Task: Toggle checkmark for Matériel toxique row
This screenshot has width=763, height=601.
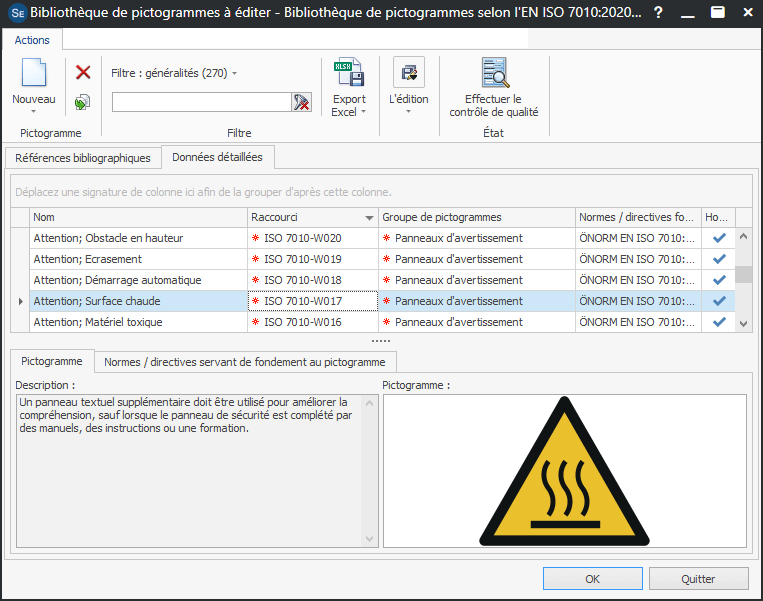Action: (718, 322)
